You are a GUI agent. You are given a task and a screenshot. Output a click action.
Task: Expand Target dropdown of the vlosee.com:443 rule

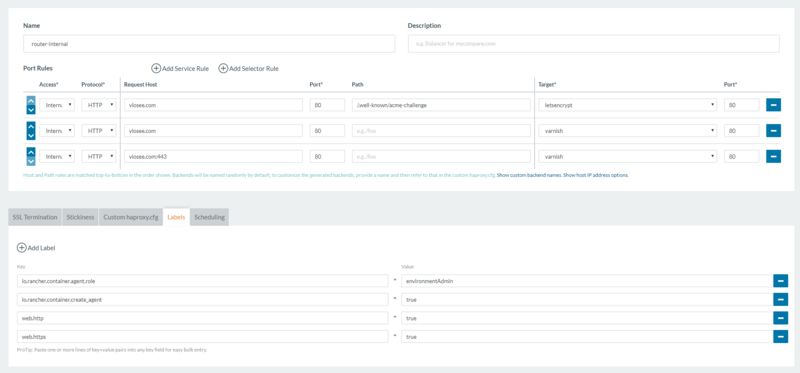pyautogui.click(x=628, y=156)
